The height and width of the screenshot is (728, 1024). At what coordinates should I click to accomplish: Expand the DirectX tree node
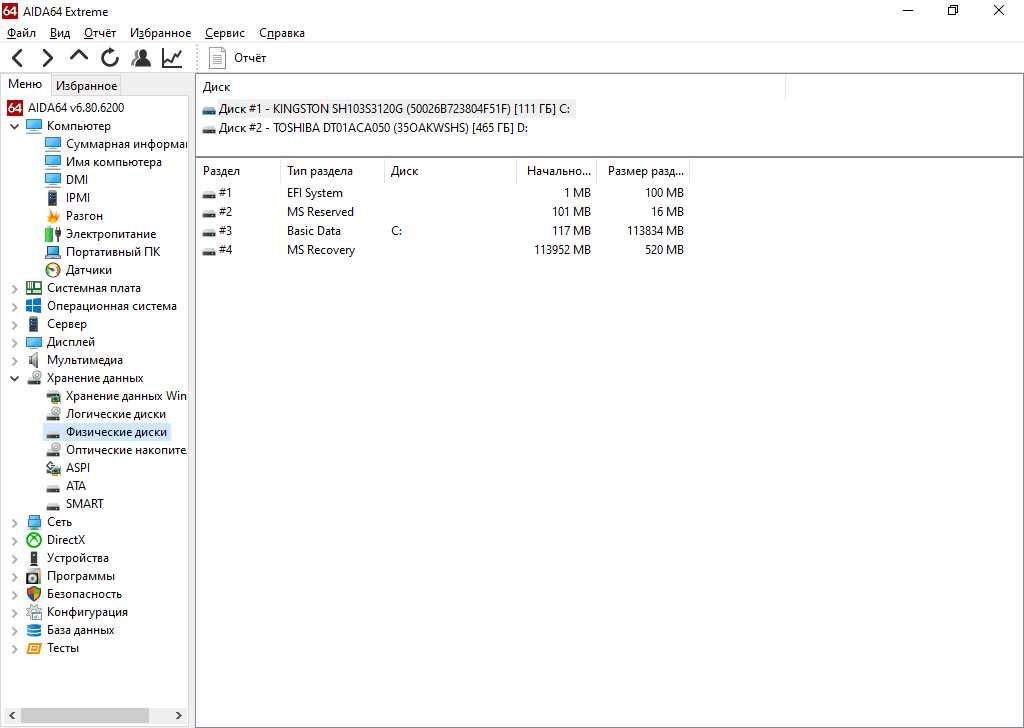coord(14,540)
